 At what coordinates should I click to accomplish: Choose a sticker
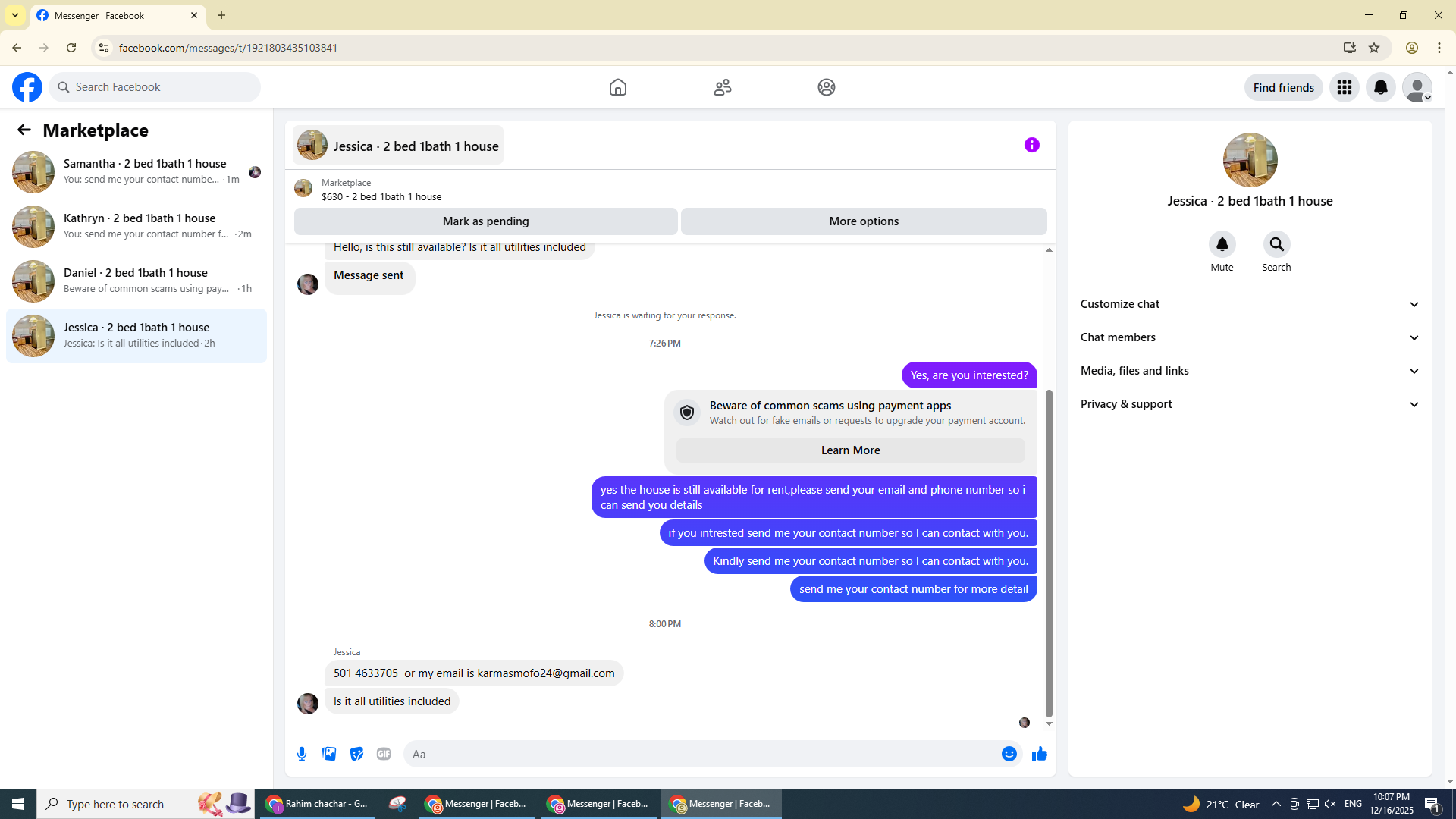point(356,754)
